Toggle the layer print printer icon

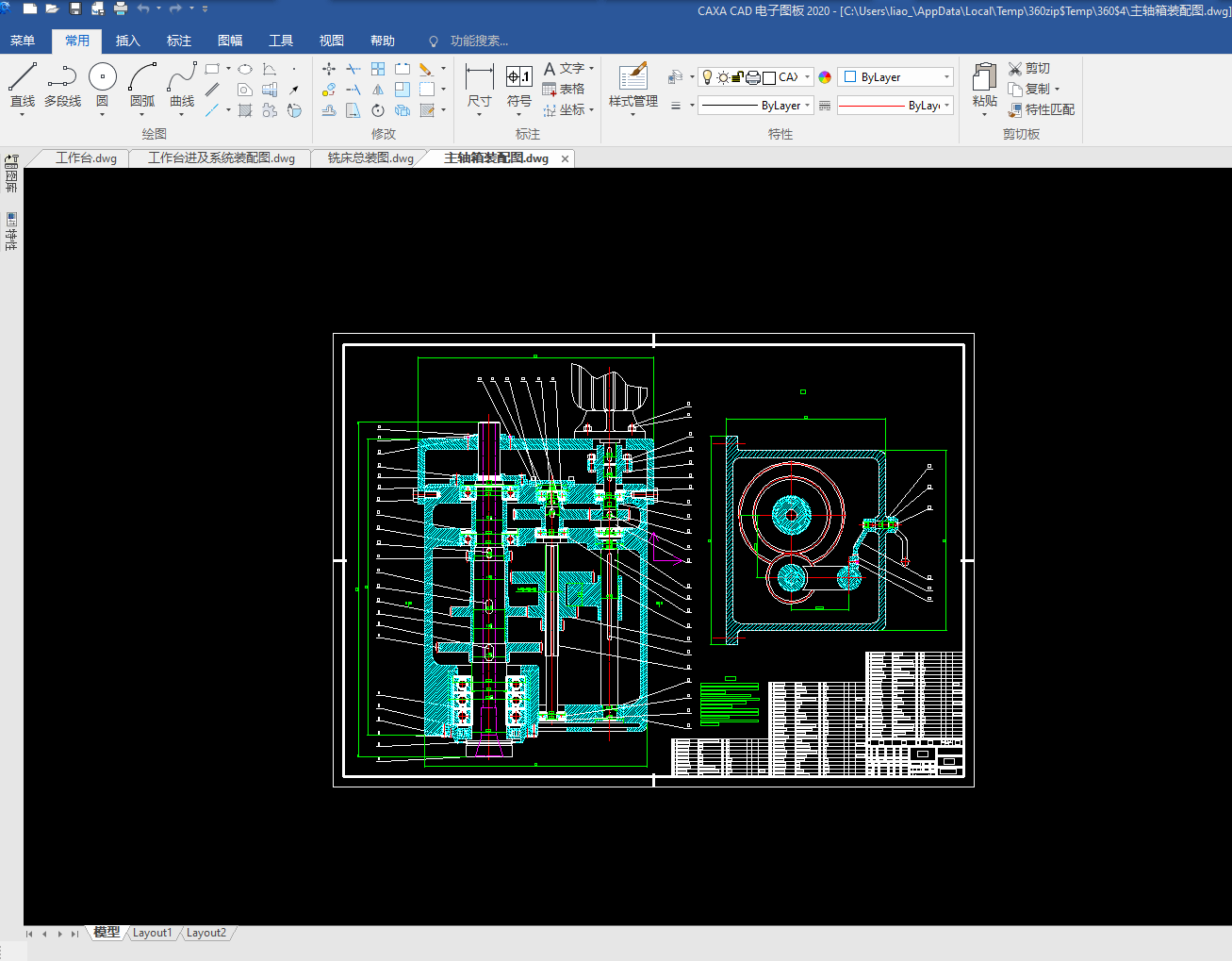click(753, 77)
